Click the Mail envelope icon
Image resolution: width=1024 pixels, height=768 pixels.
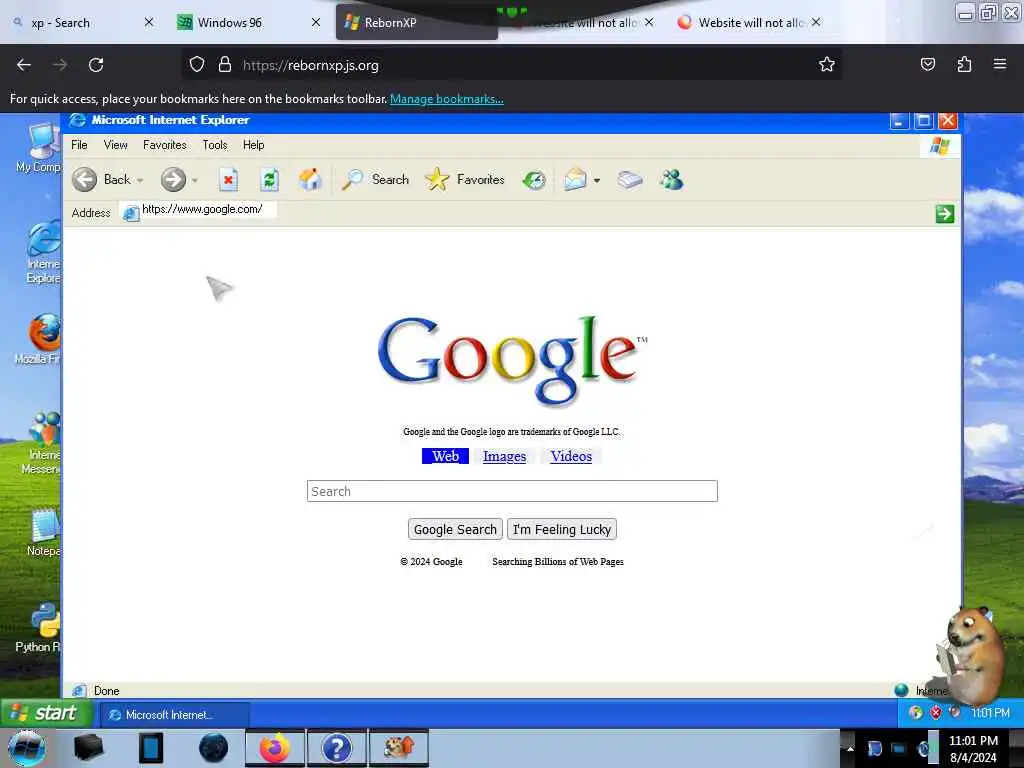pyautogui.click(x=575, y=179)
